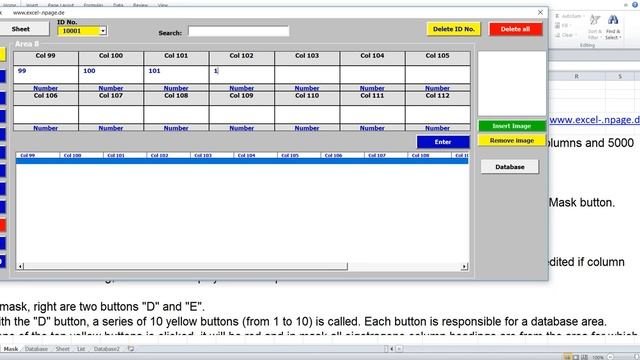Open the Excel Help question mark icon
Image resolution: width=640 pixels, height=360 pixels.
point(635,4)
